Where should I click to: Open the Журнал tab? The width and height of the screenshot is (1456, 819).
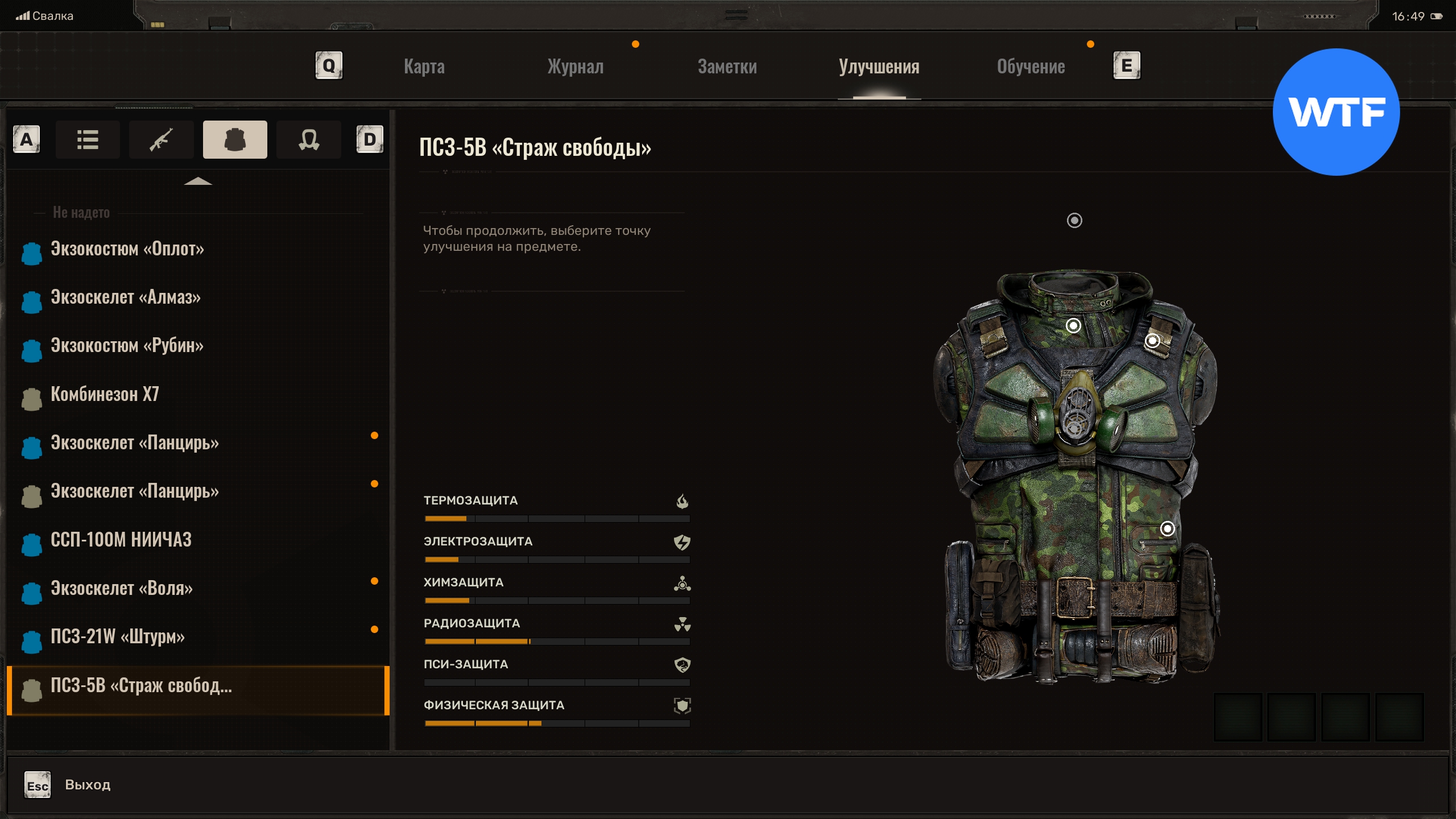point(575,67)
